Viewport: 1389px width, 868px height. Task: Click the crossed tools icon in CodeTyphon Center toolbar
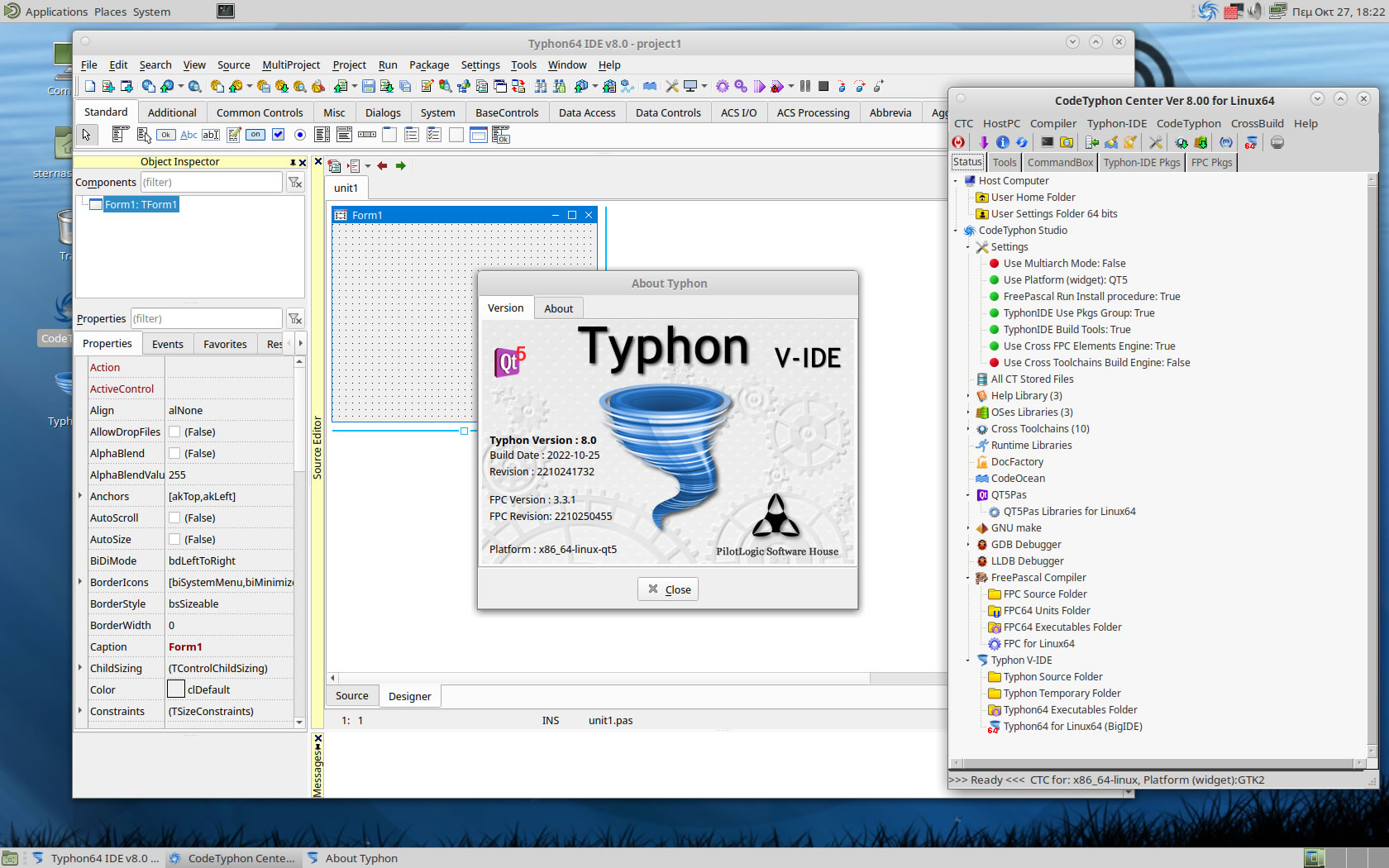coord(1156,142)
